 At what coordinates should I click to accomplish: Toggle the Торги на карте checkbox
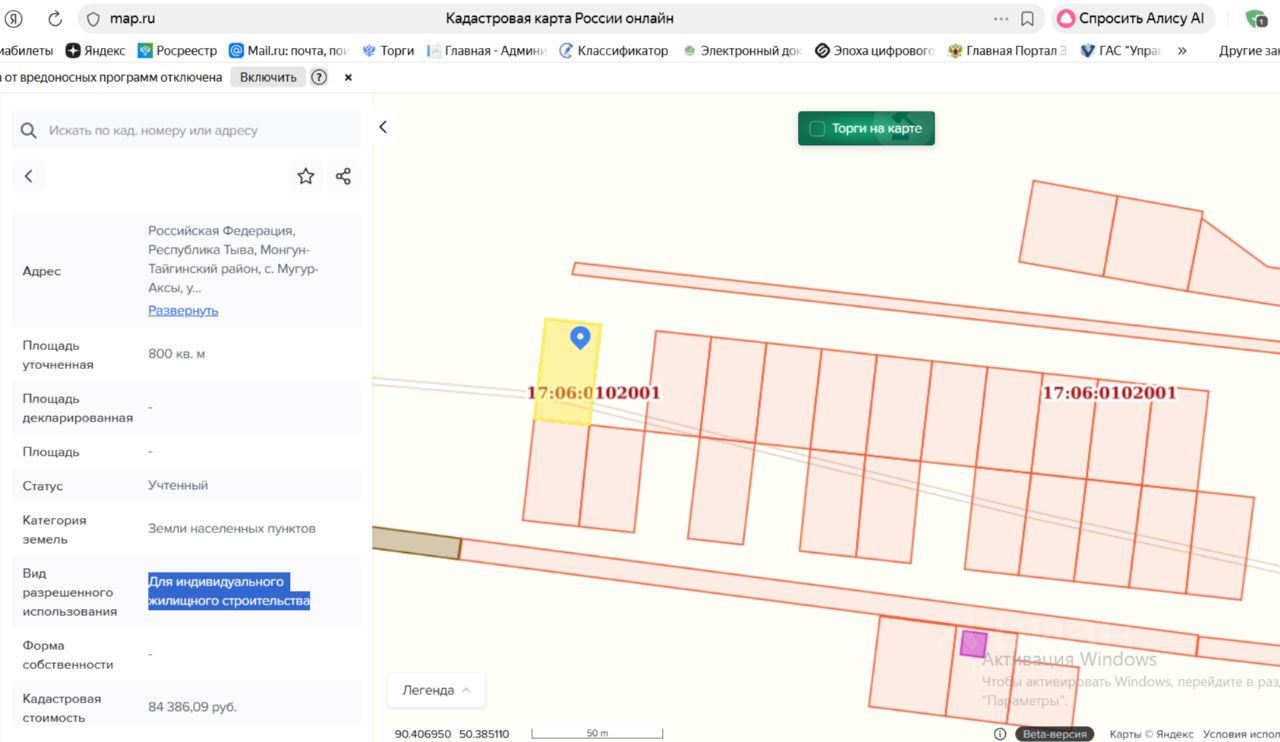coord(817,128)
